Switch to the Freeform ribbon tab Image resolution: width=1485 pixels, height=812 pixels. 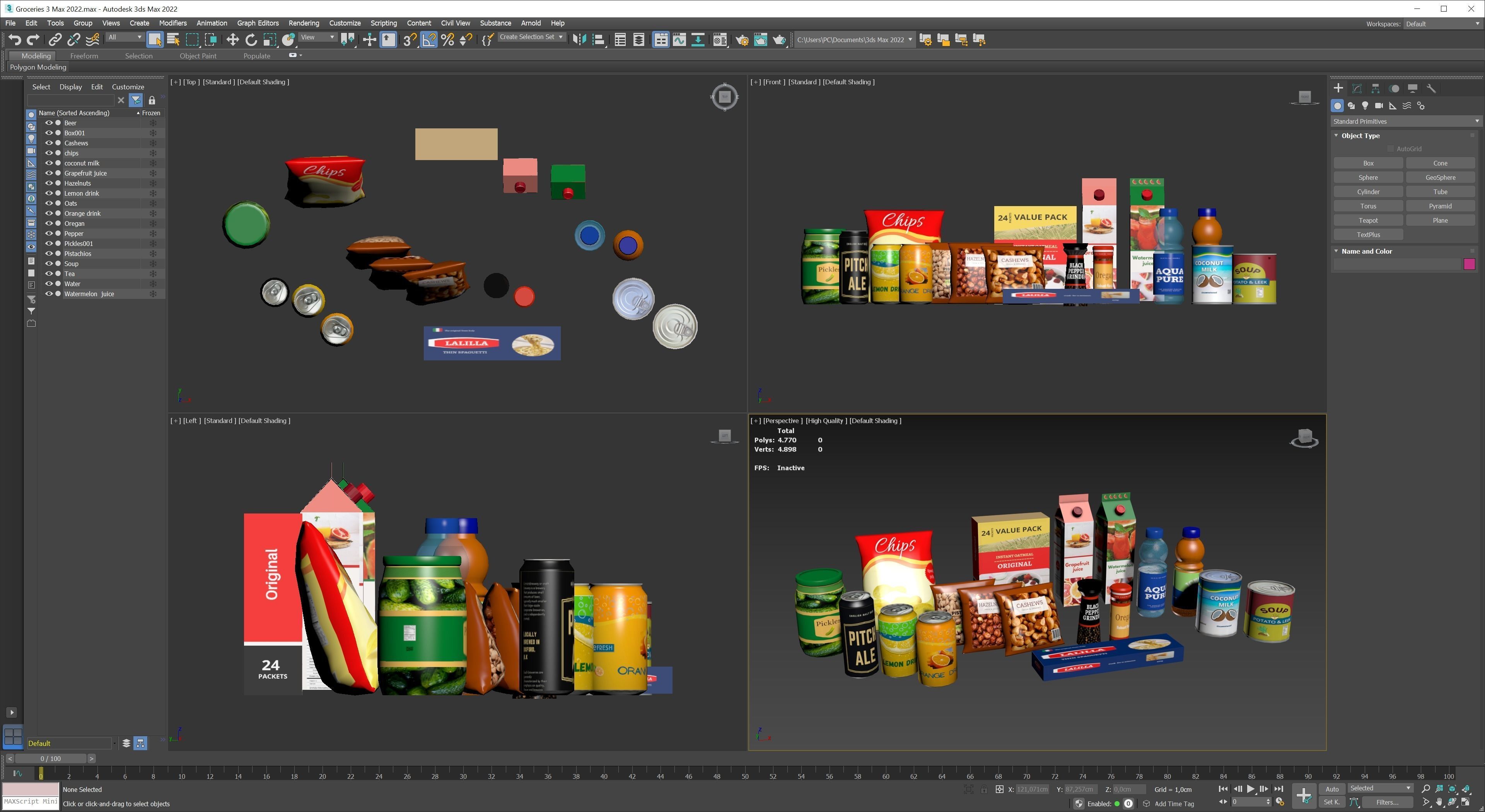click(84, 56)
